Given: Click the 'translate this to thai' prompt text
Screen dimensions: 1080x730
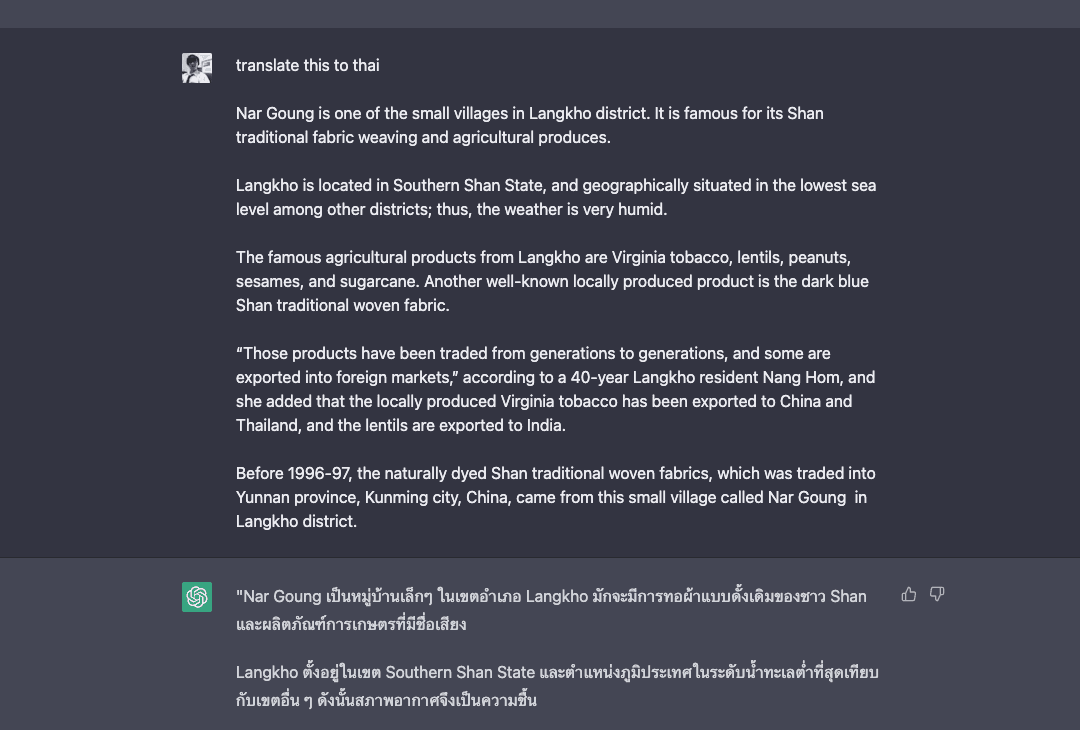Looking at the screenshot, I should click(x=307, y=65).
